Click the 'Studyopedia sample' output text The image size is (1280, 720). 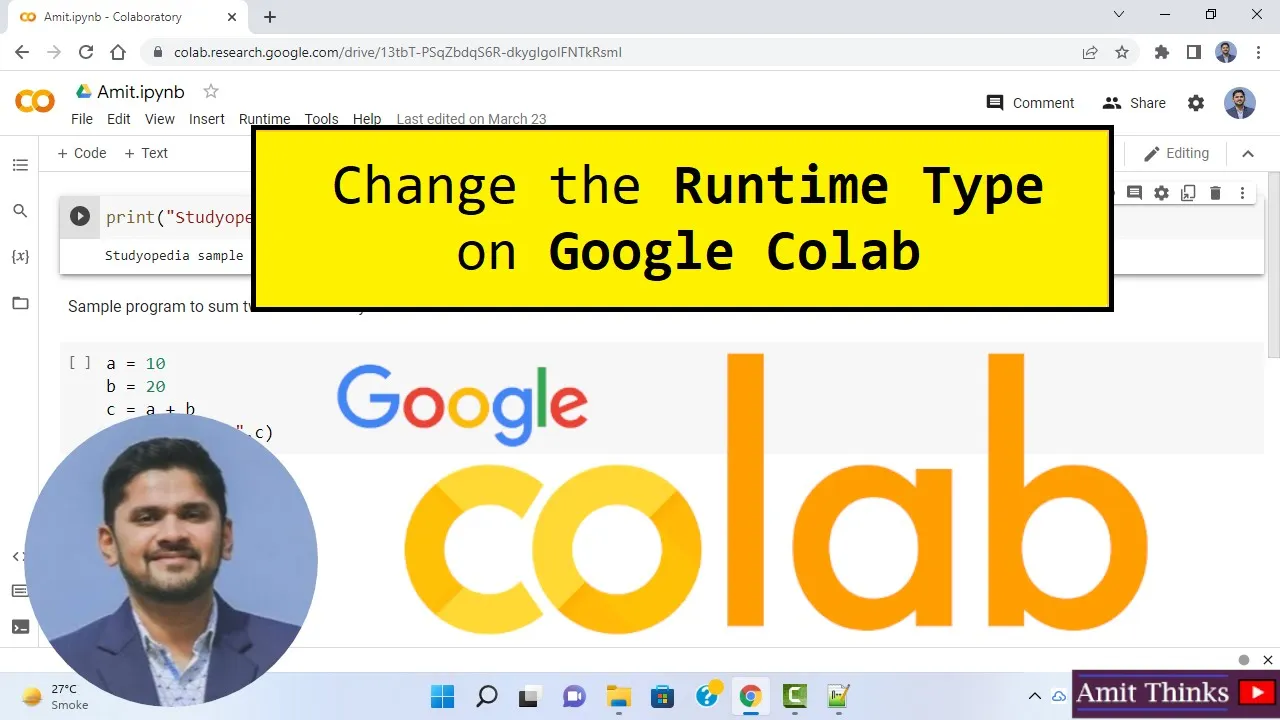tap(174, 255)
